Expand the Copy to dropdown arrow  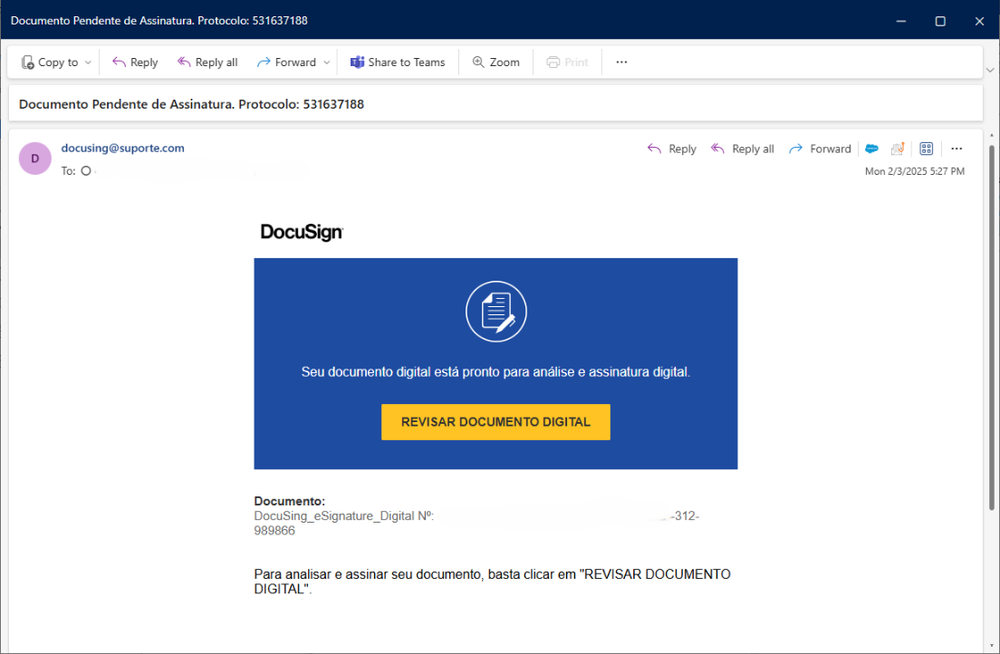coord(88,63)
